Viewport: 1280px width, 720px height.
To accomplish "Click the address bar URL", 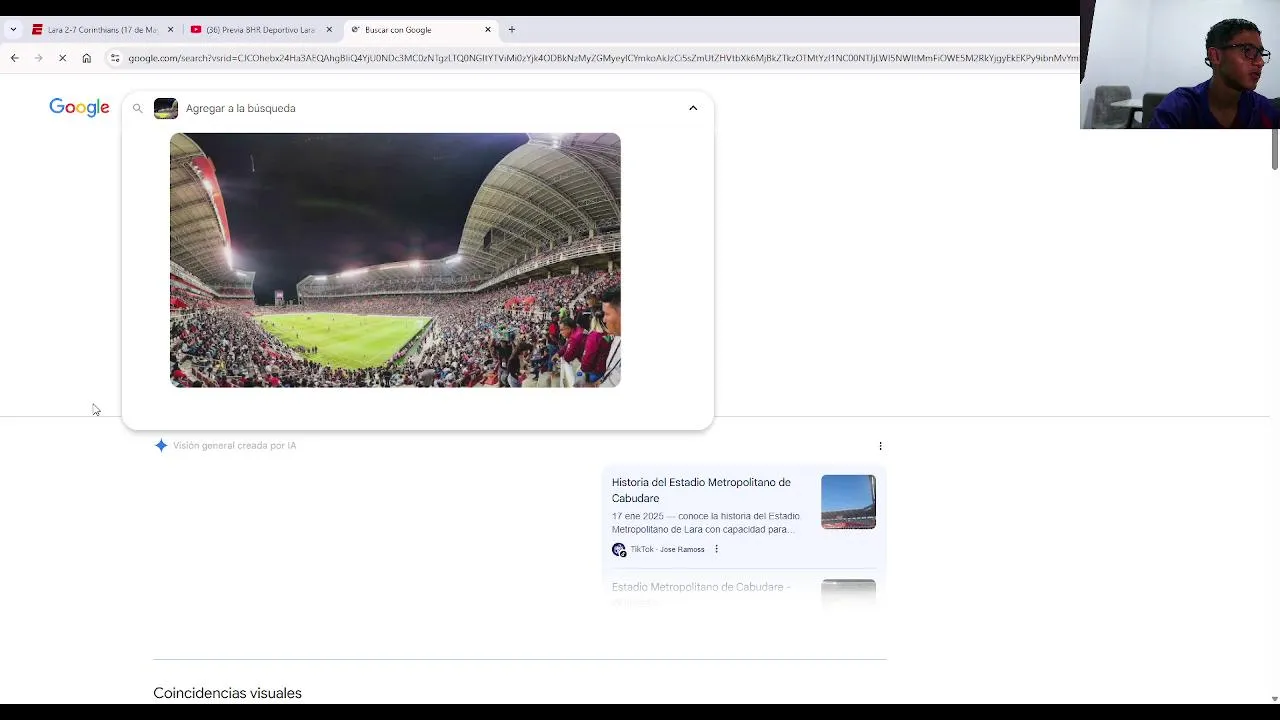I will point(602,58).
